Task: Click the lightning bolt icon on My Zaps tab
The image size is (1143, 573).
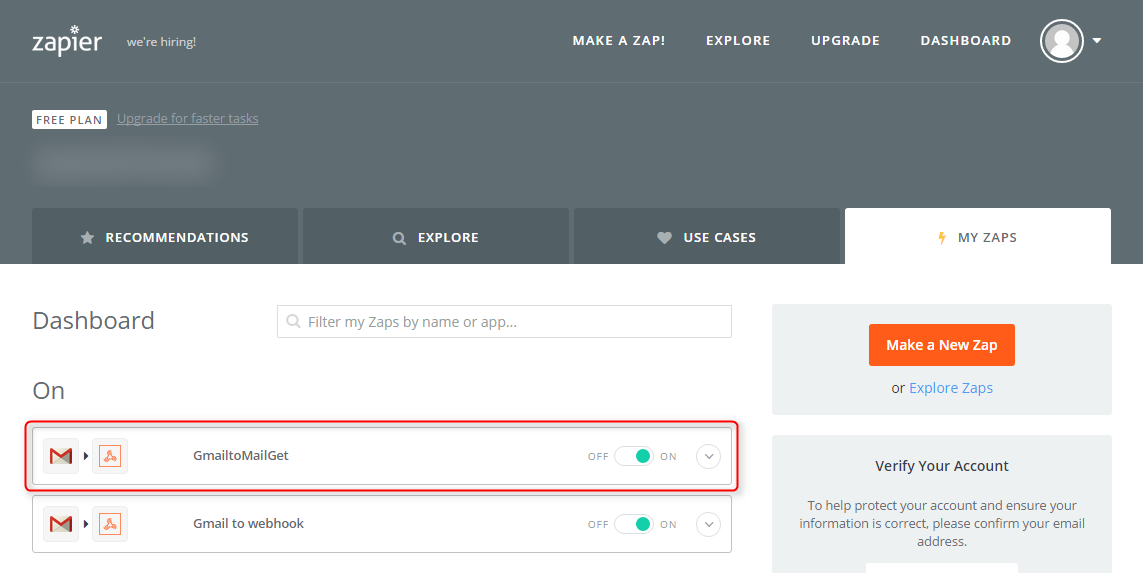Action: (x=942, y=238)
